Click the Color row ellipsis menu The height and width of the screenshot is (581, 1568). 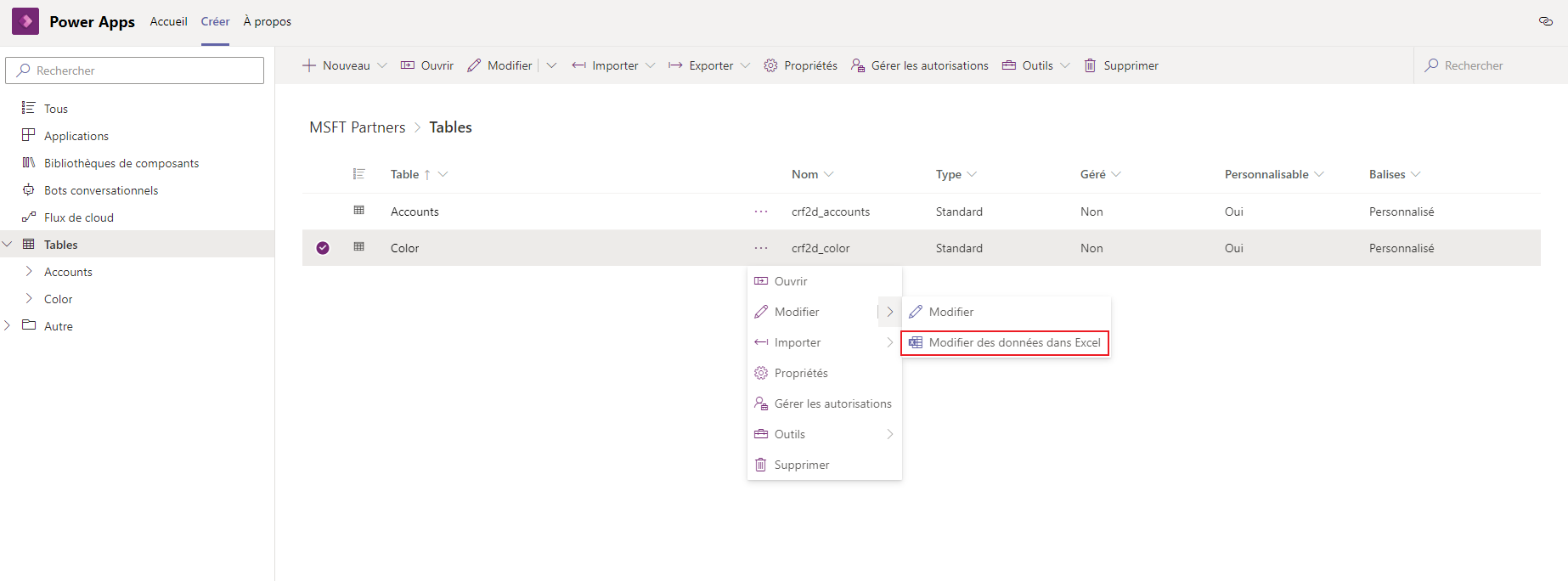tap(761, 248)
